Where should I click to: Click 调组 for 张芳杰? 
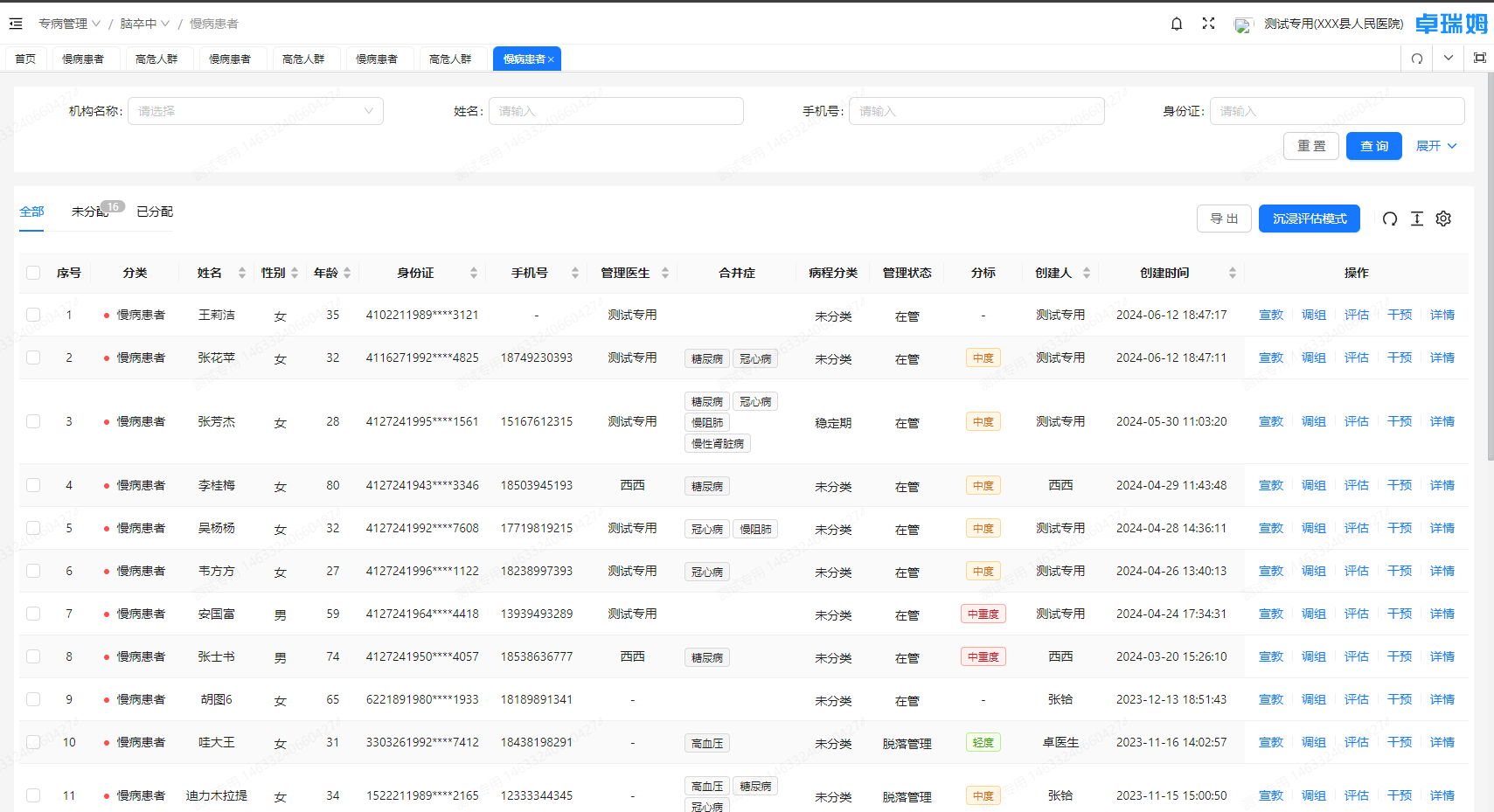click(1314, 421)
